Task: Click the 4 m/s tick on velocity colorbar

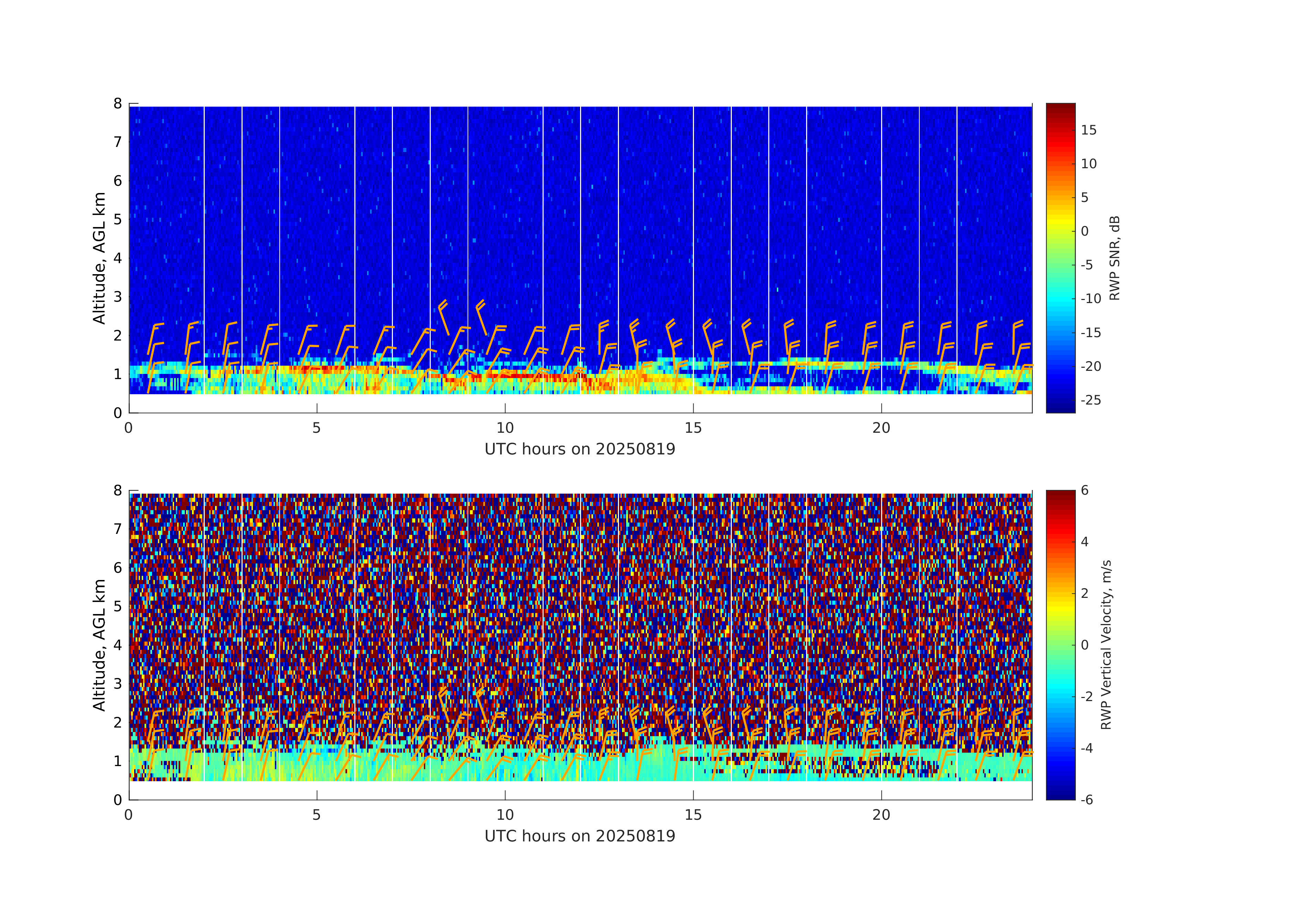Action: click(1084, 542)
